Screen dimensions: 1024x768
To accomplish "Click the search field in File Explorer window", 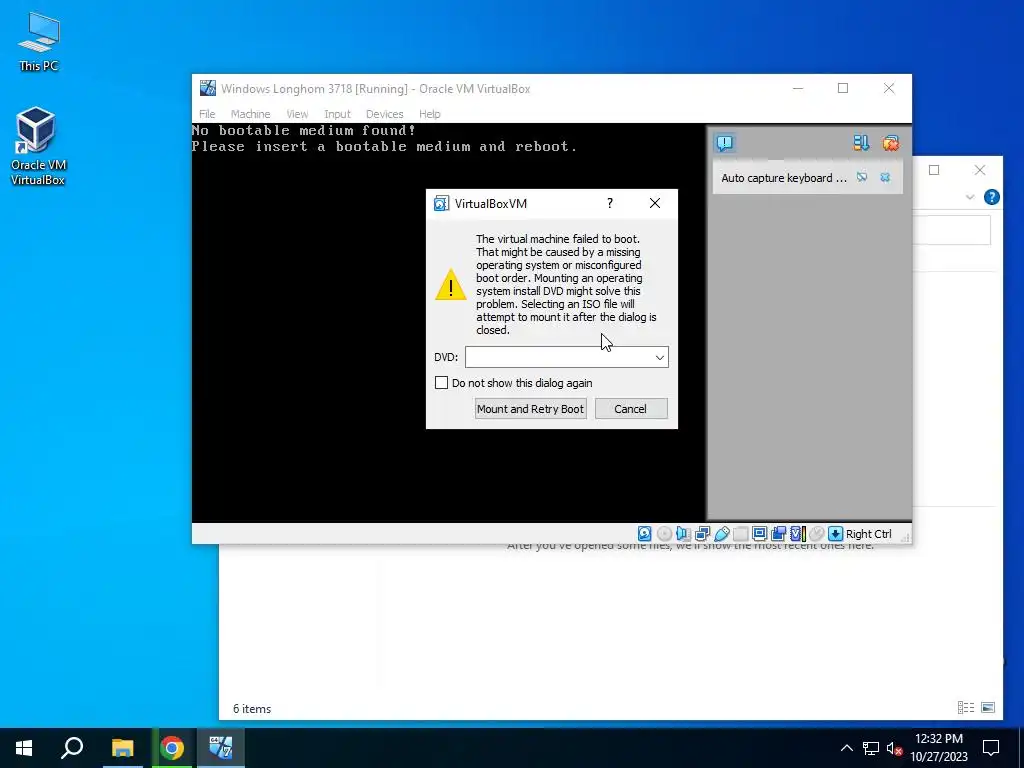I will pyautogui.click(x=952, y=230).
